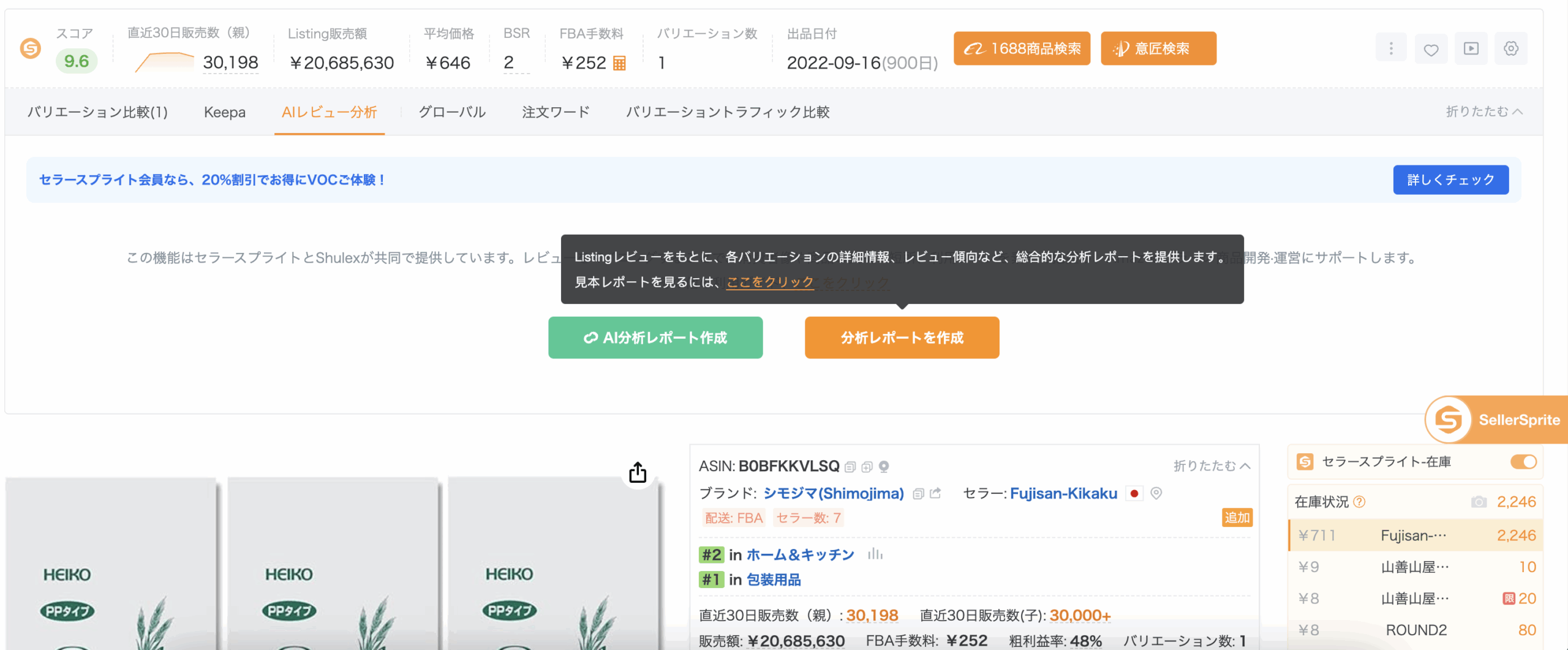Open the Fujisan-Kikaku seller link
The image size is (1568, 650).
[x=1064, y=493]
